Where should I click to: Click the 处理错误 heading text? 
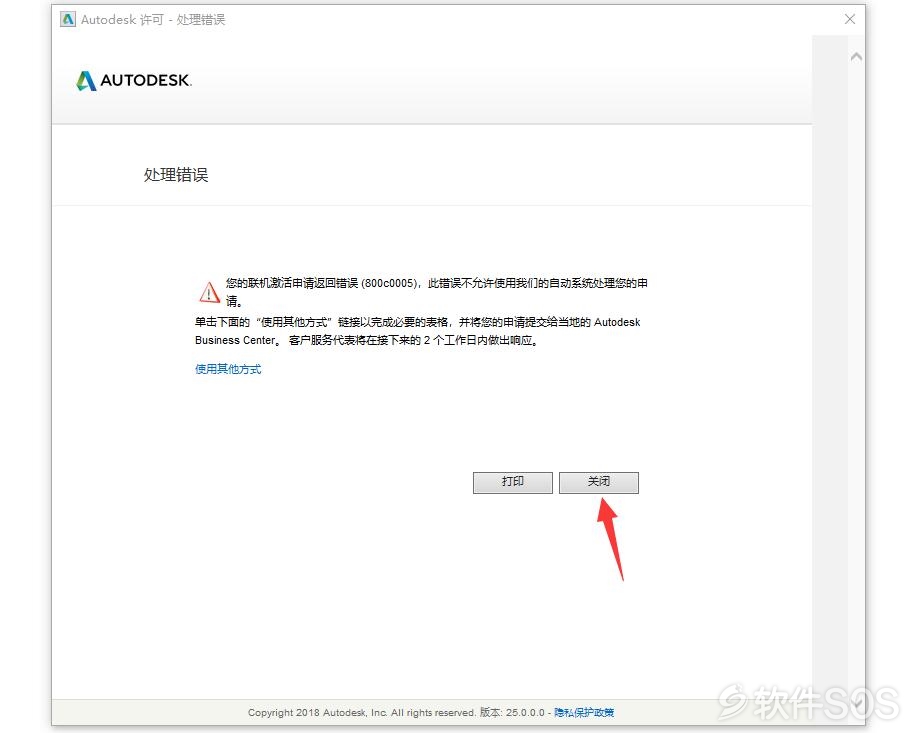tap(175, 175)
